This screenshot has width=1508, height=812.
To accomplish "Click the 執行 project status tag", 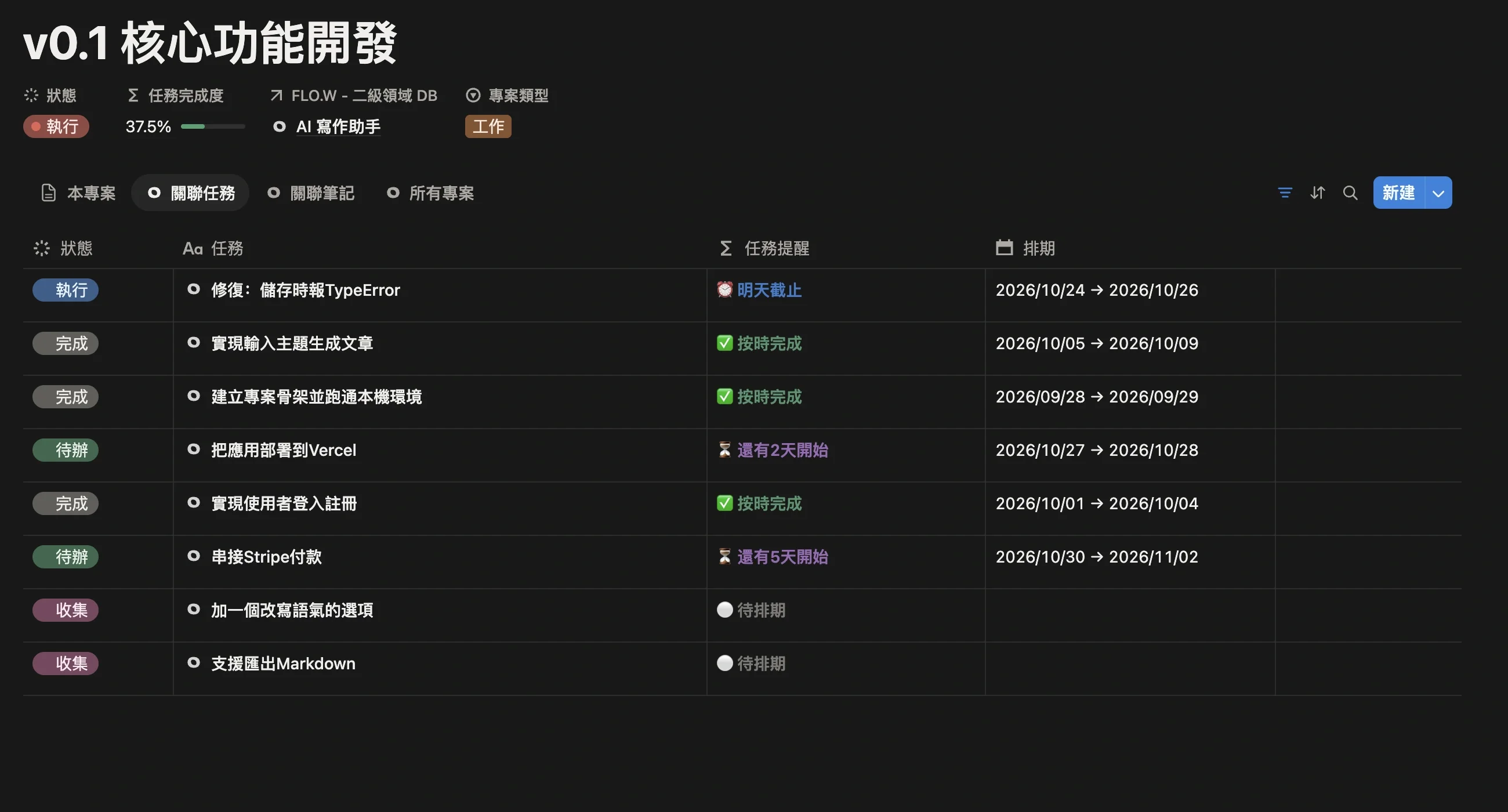I will tap(56, 126).
